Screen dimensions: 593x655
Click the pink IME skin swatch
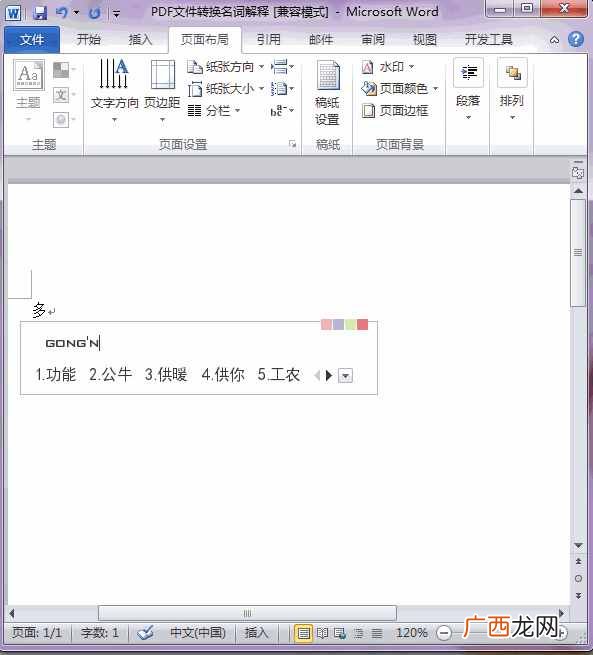point(327,325)
